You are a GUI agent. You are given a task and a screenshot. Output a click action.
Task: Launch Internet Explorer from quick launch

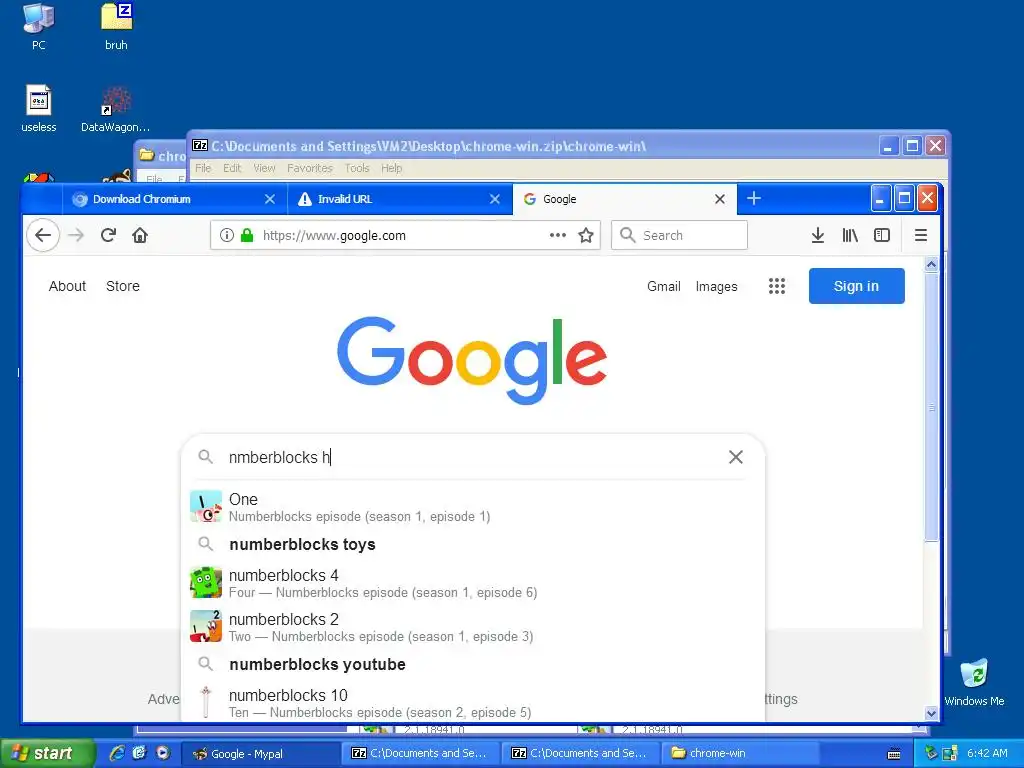pyautogui.click(x=117, y=753)
